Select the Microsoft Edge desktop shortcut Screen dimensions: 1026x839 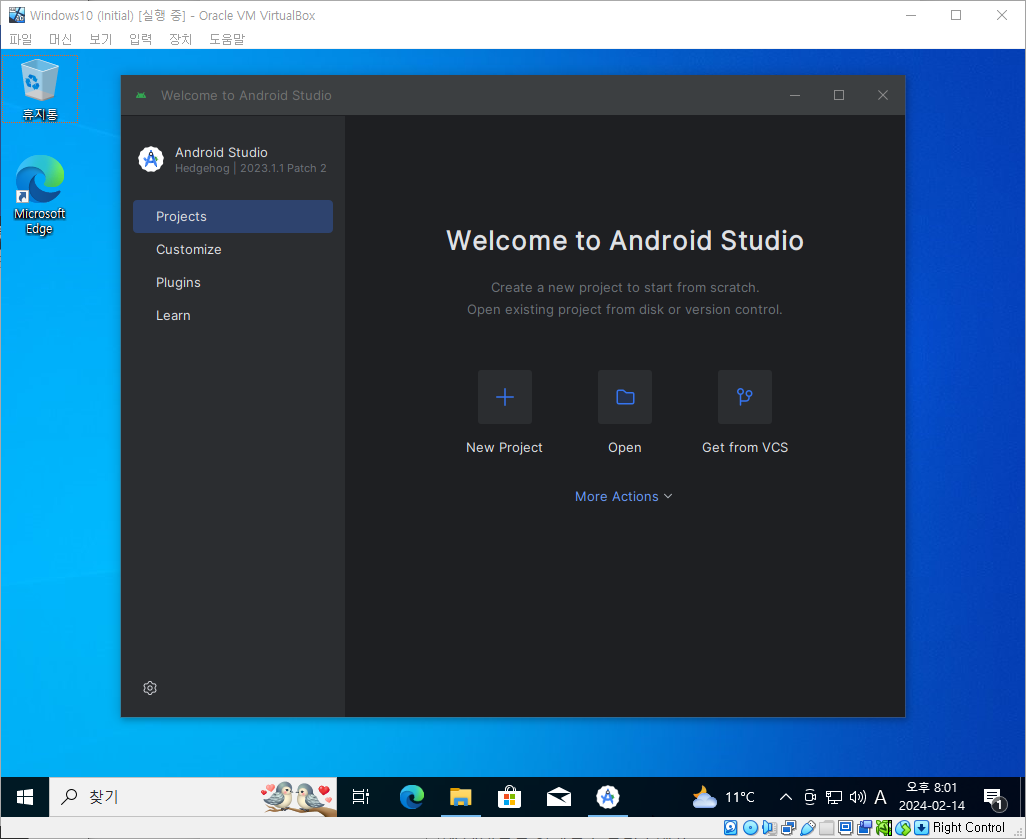click(40, 195)
